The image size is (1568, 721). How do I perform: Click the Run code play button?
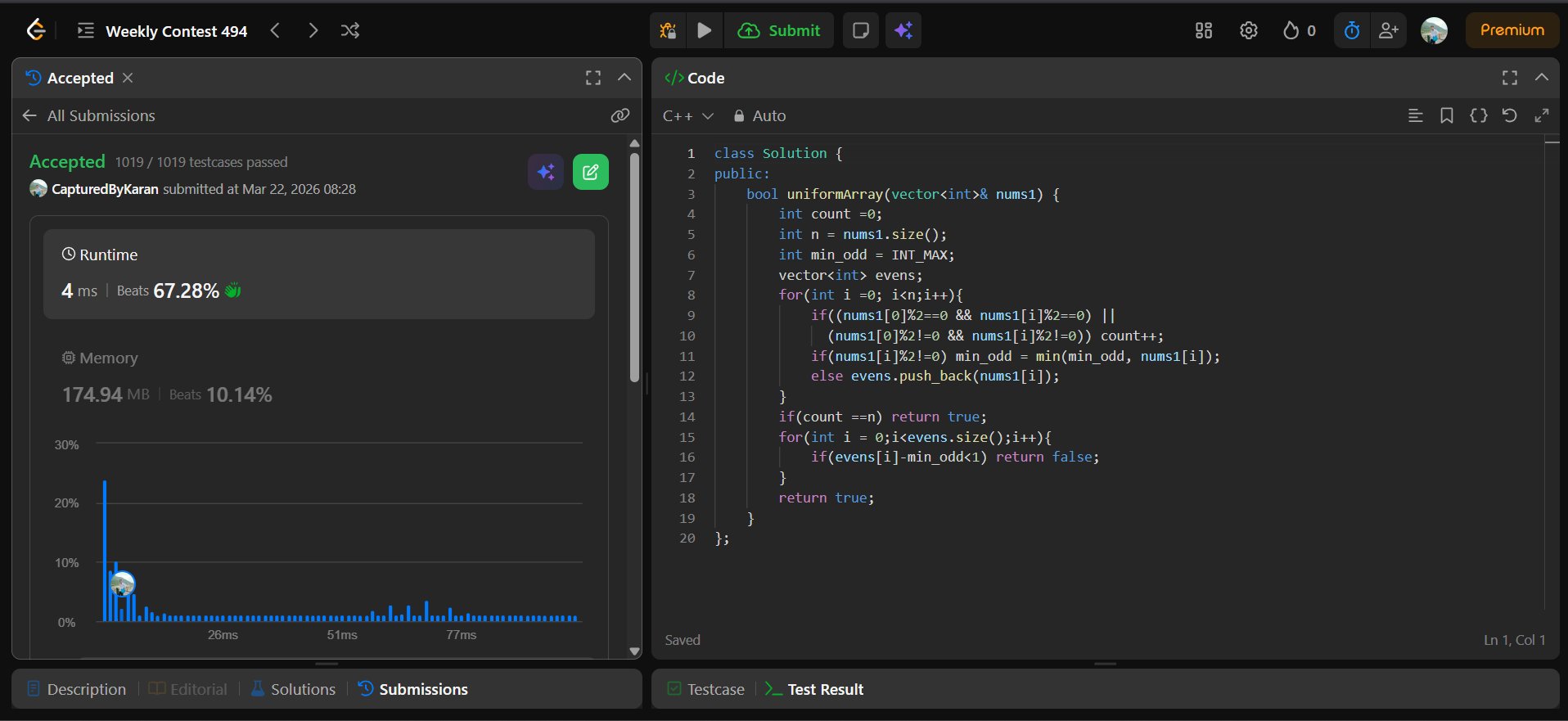coord(704,30)
